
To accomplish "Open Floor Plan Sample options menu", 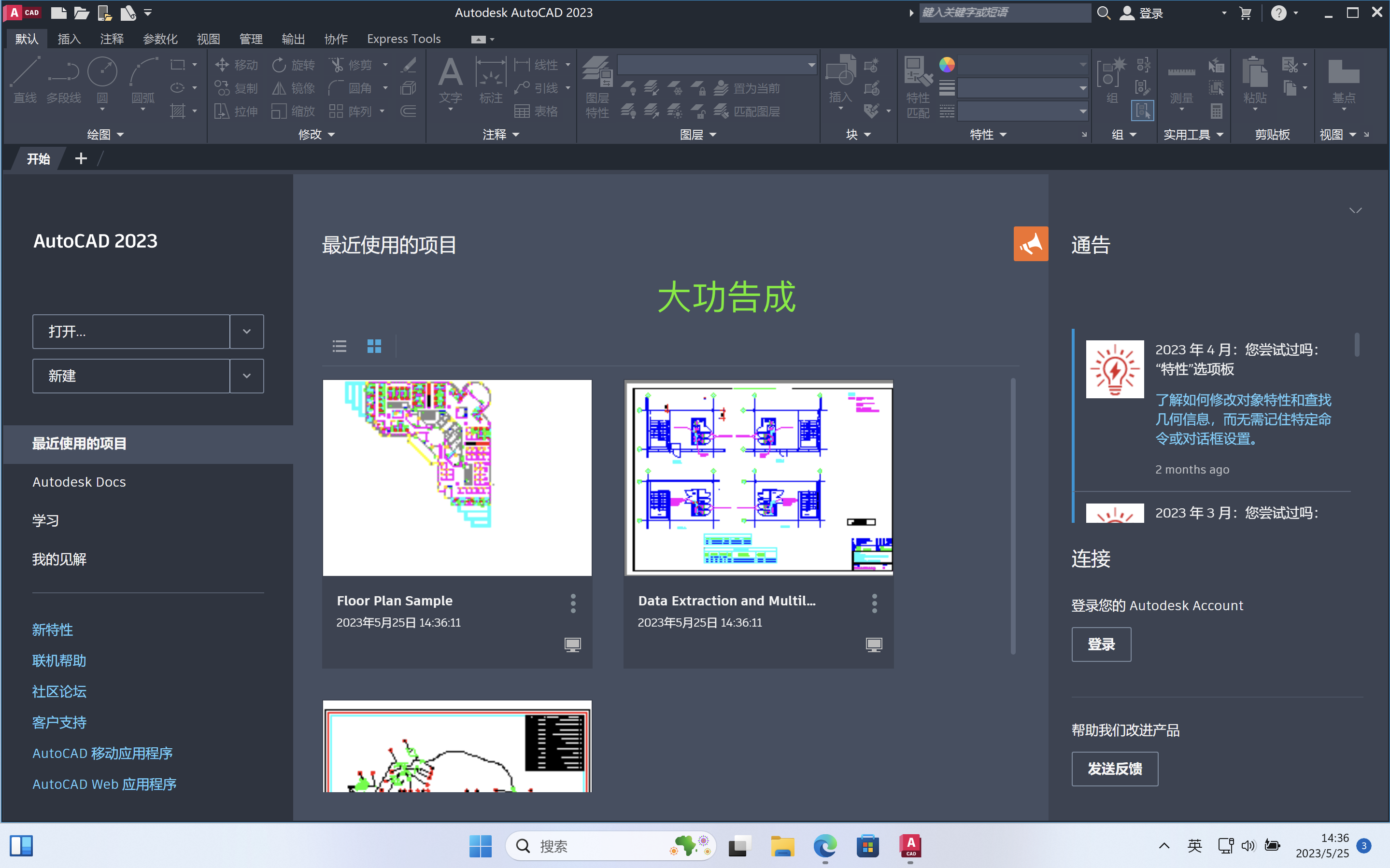I will [x=573, y=603].
